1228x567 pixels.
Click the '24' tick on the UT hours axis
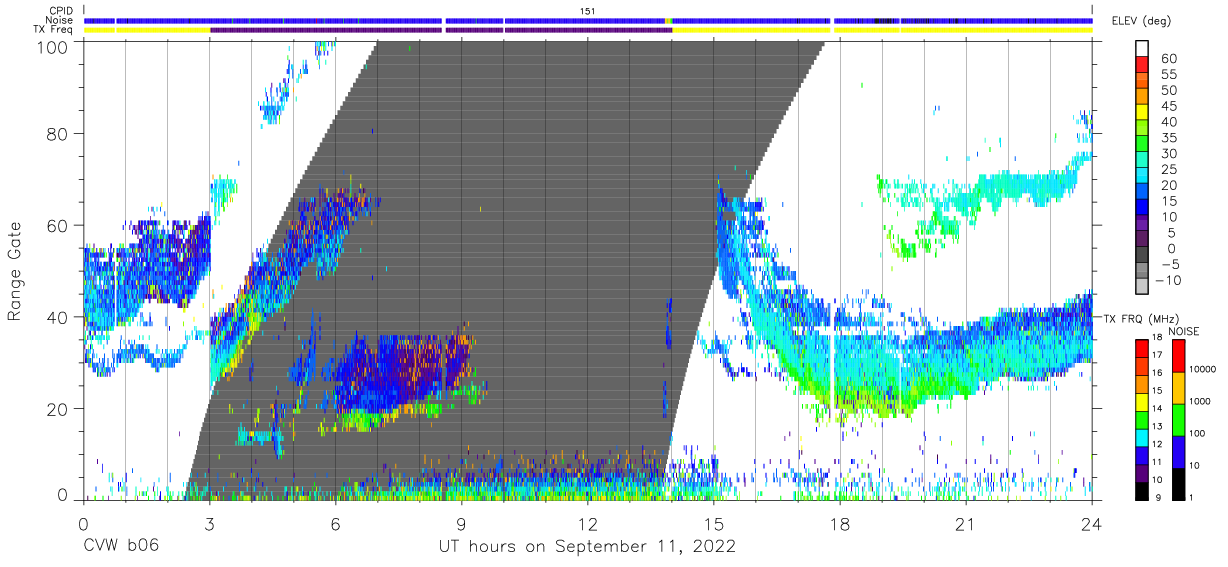pyautogui.click(x=1091, y=523)
